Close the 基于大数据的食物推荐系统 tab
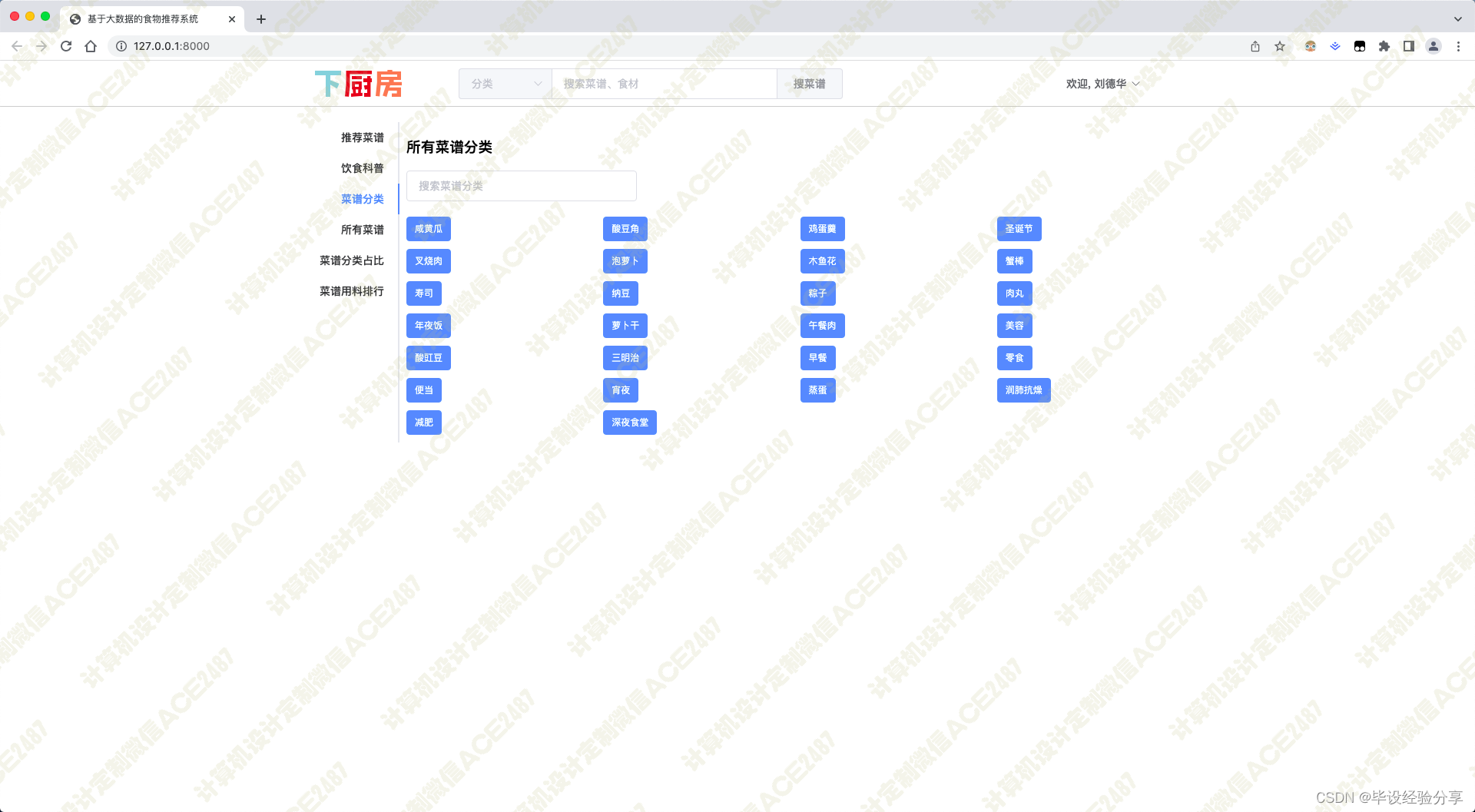This screenshot has height=812, width=1475. coord(232,19)
